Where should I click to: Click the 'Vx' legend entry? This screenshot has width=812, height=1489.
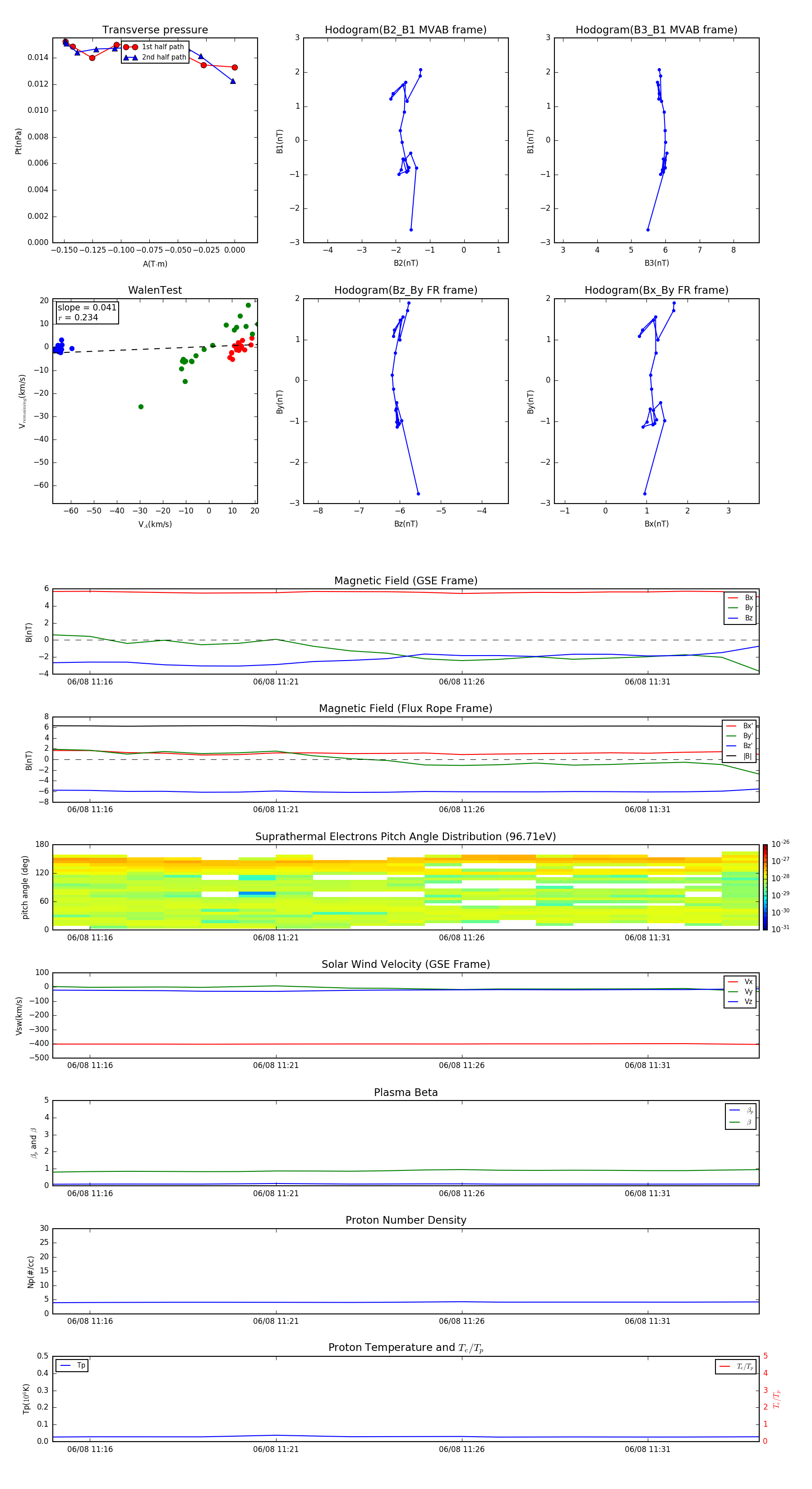tap(740, 981)
